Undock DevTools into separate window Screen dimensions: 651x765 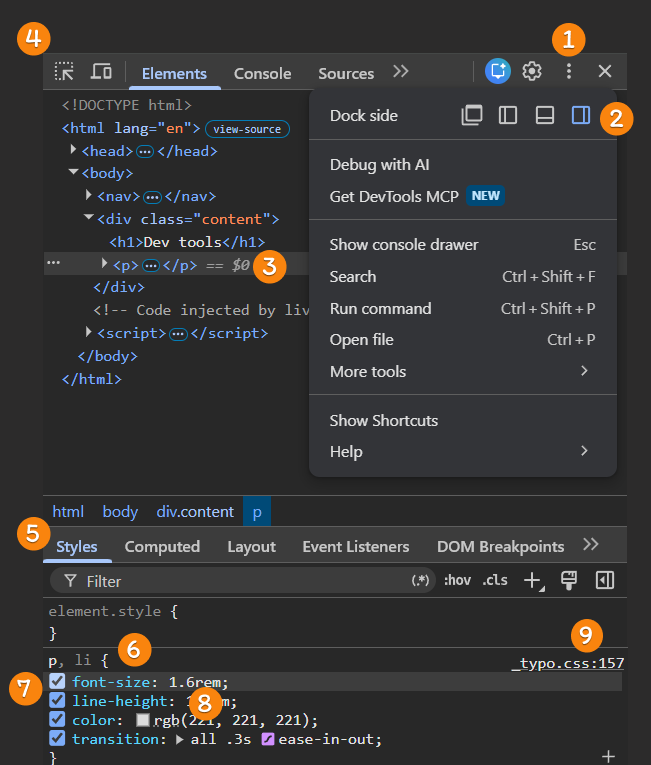tap(471, 116)
